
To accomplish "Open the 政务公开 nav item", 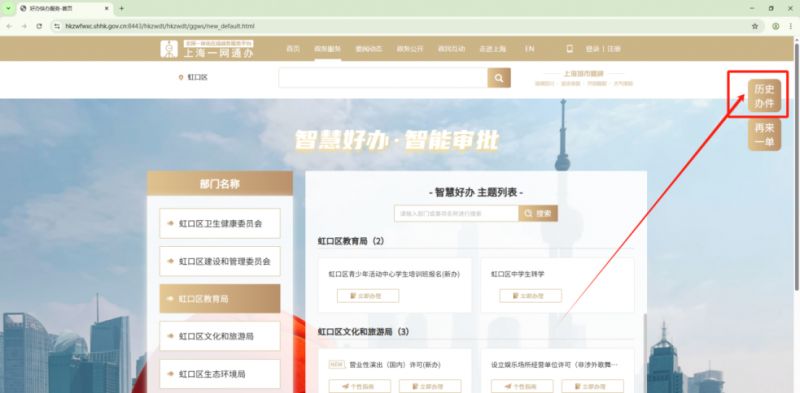I will pyautogui.click(x=410, y=49).
